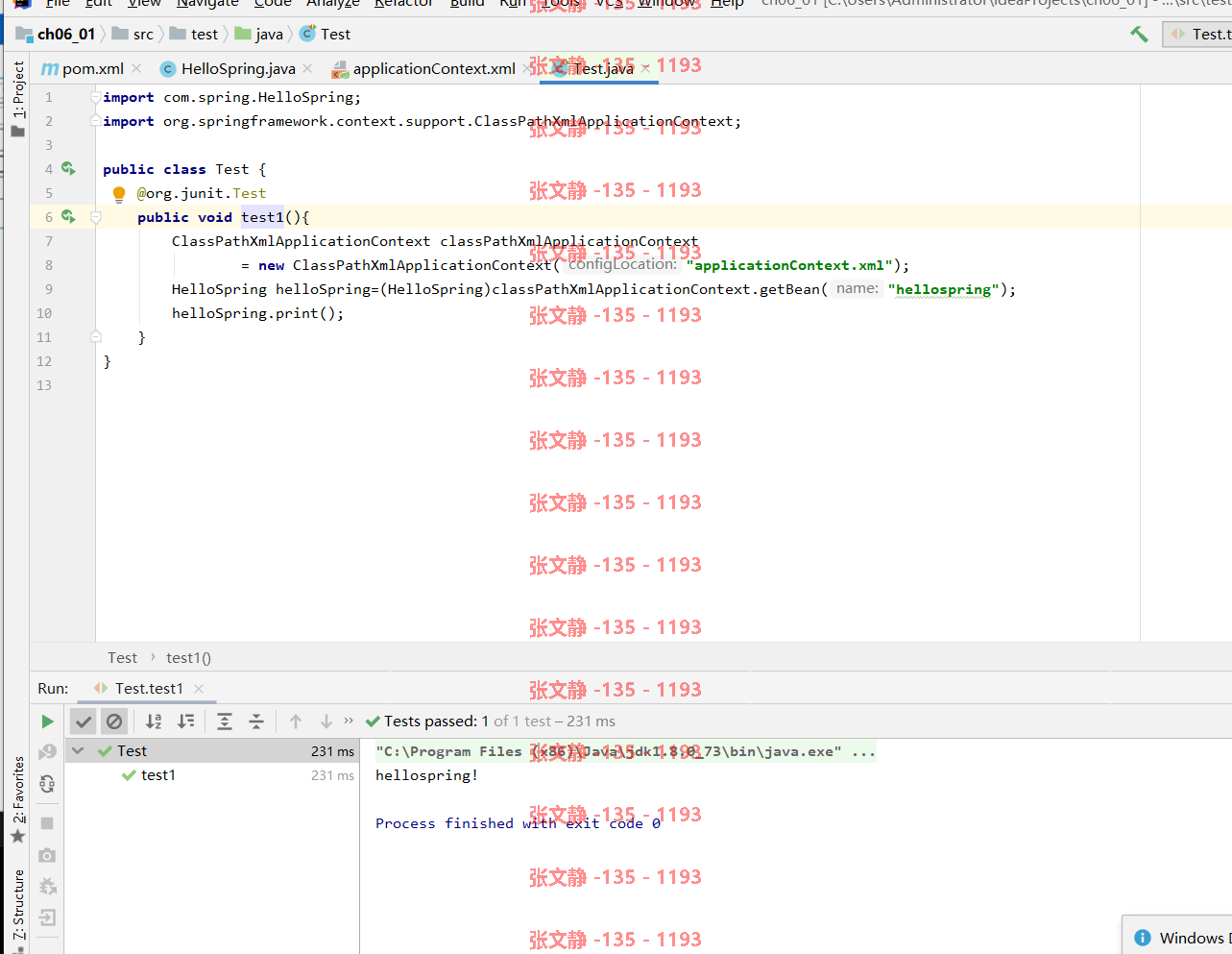
Task: Click line number 13 in the gutter
Action: coord(44,385)
